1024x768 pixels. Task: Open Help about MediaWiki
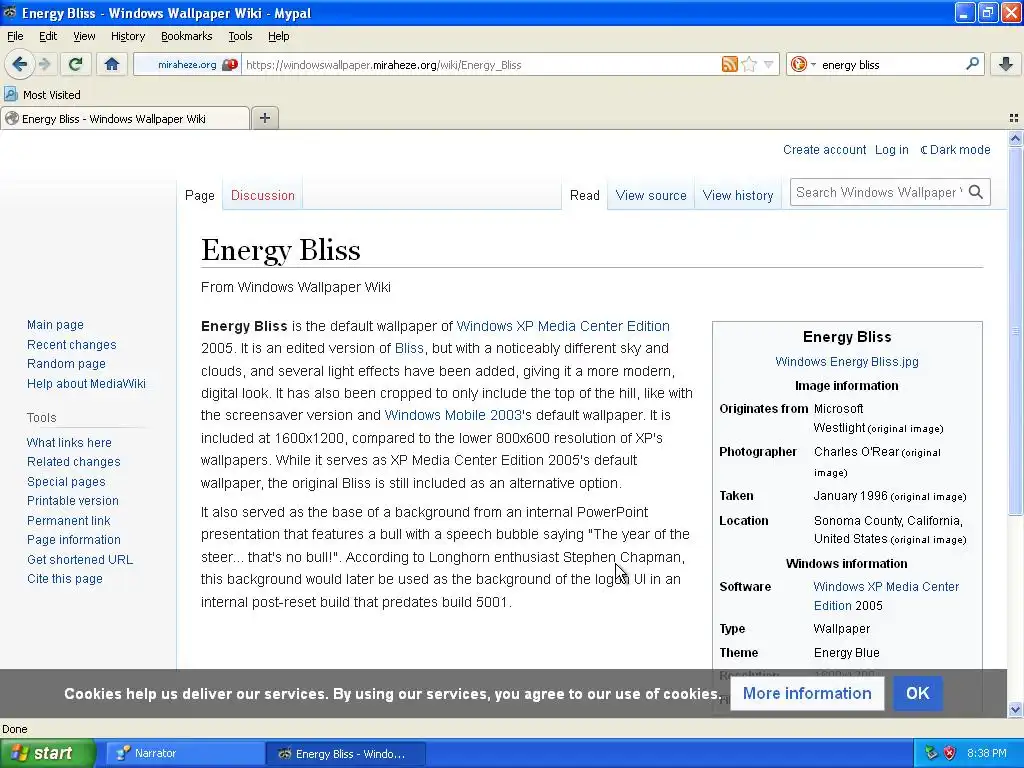click(86, 383)
